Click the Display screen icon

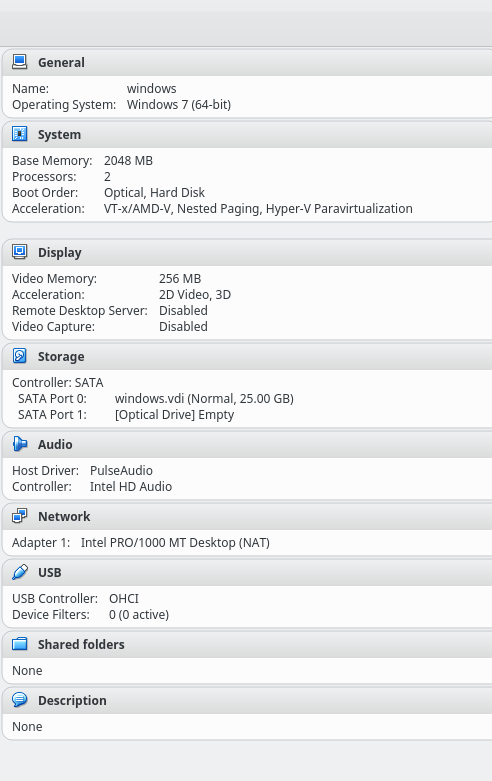point(19,253)
